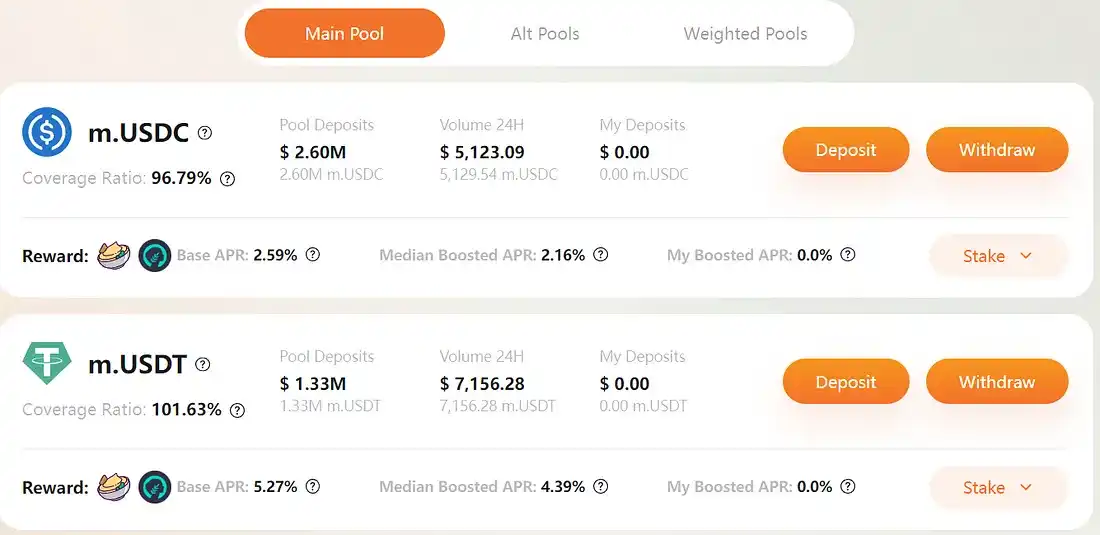Click first reward token icon in m.USDC row

click(114, 256)
